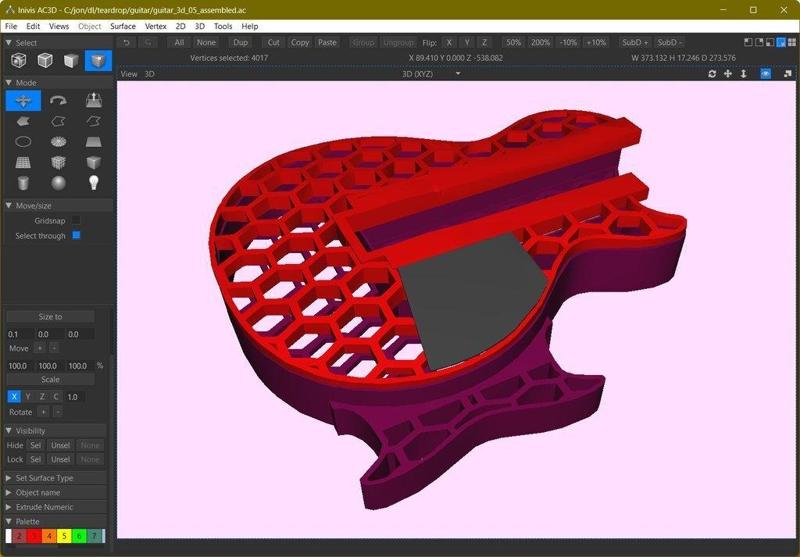This screenshot has width=800, height=557.
Task: Activate the Rotate mode tool
Action: tap(58, 101)
